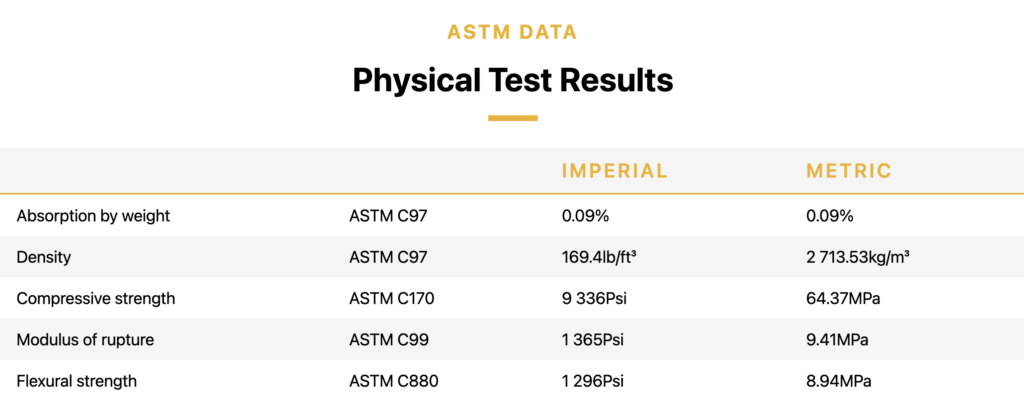Click the Physical Test Results title

513,81
